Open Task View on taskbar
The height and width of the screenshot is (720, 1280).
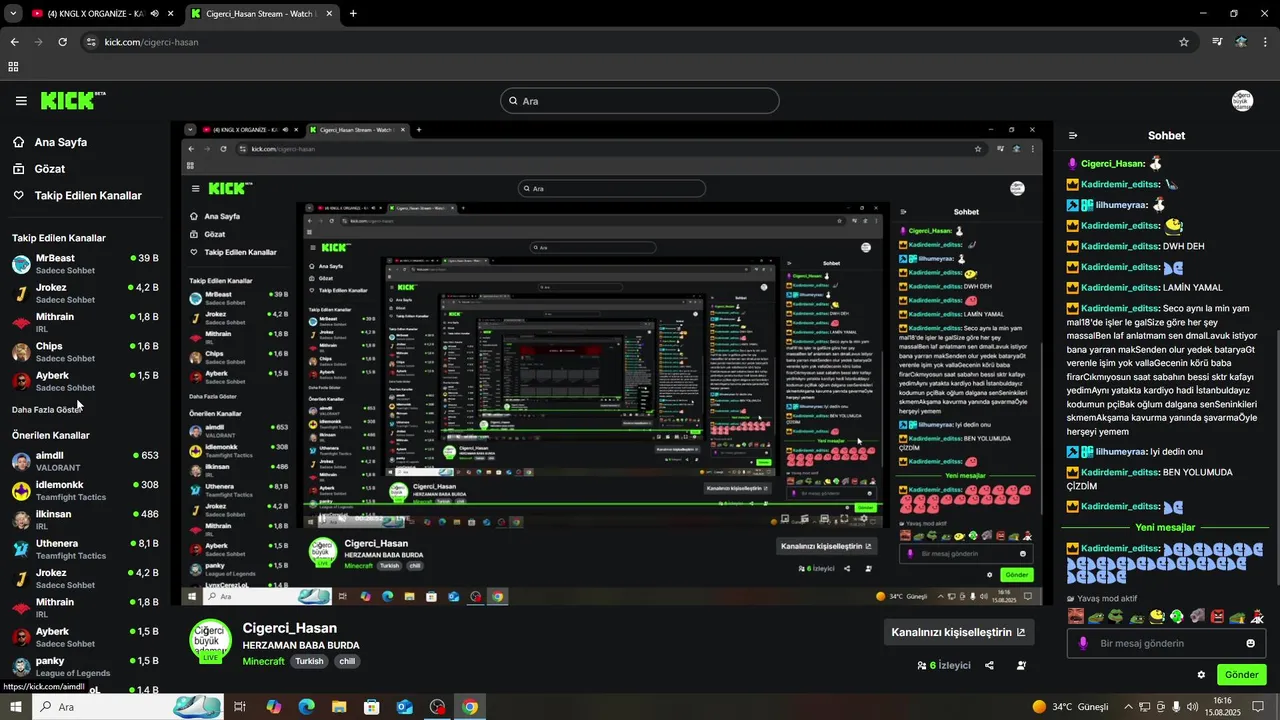(x=240, y=707)
